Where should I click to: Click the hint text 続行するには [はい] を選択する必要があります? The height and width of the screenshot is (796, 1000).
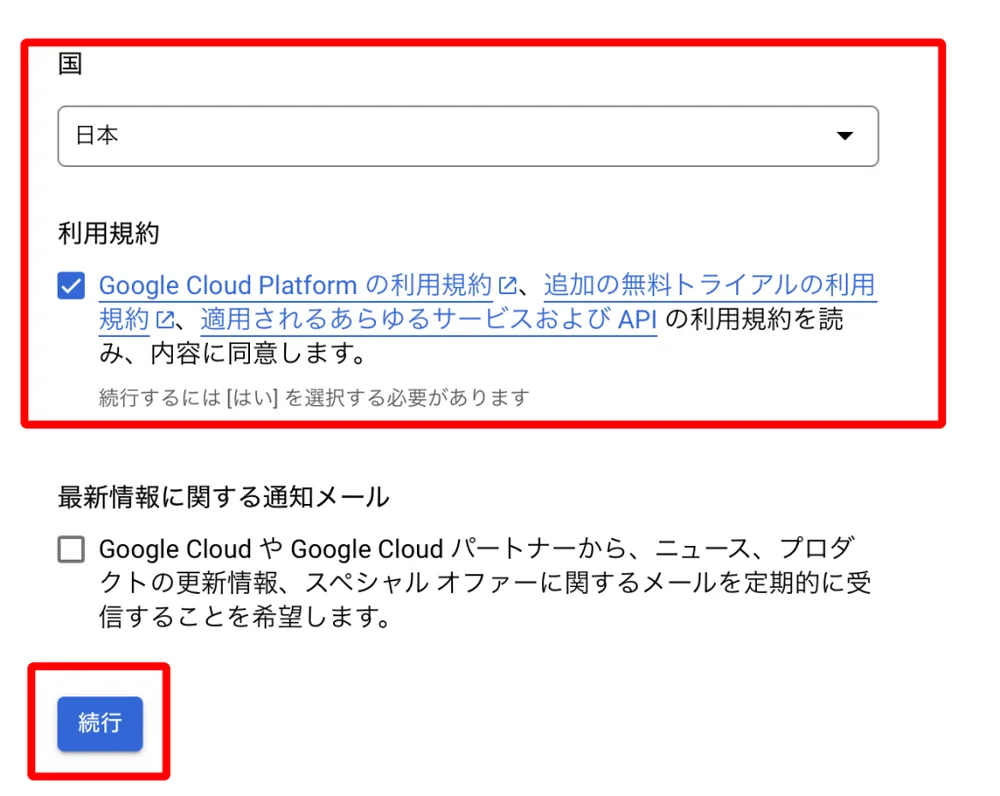(314, 397)
